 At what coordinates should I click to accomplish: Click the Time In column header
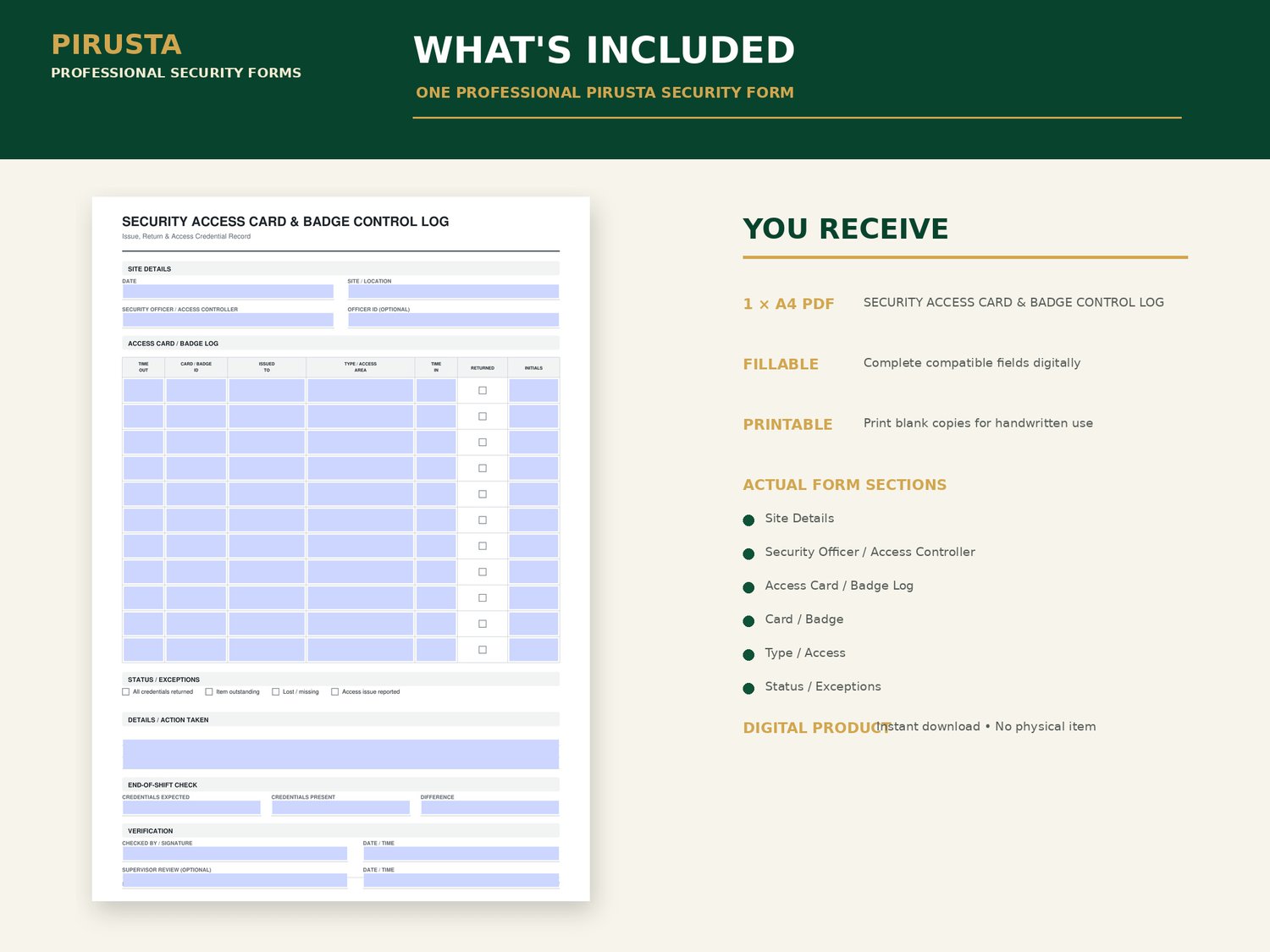click(x=436, y=367)
